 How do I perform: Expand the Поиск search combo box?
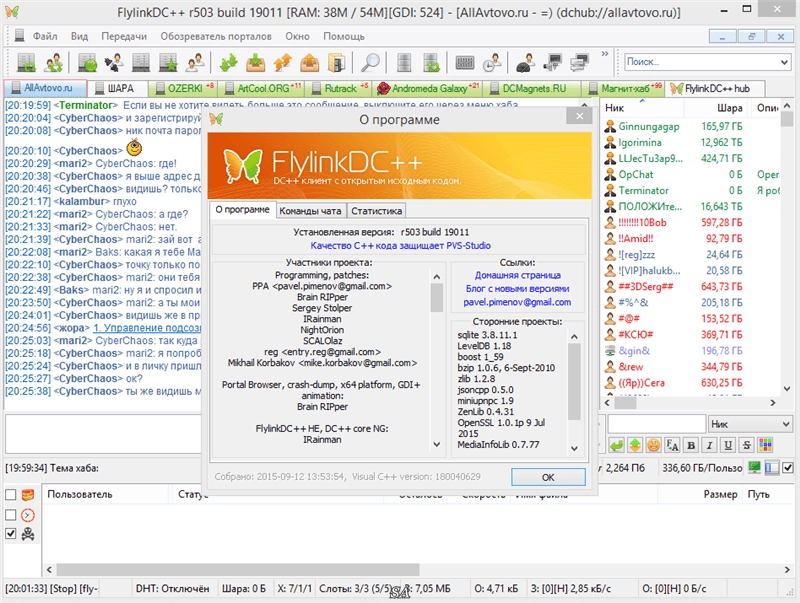click(x=785, y=62)
